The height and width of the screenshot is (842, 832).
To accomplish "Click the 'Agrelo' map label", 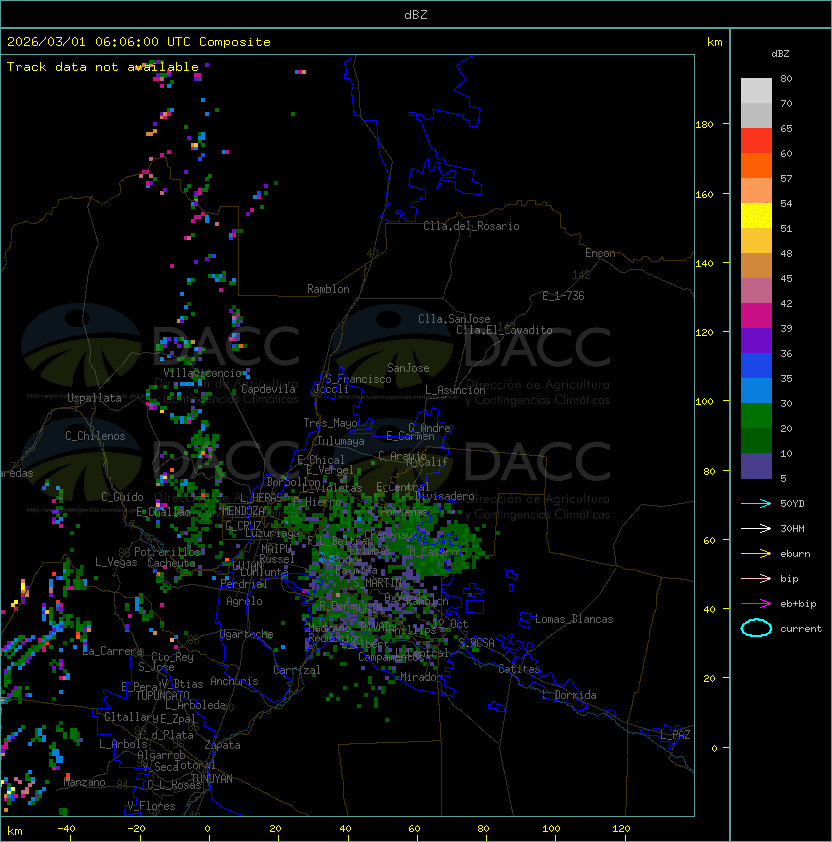I will [x=244, y=601].
